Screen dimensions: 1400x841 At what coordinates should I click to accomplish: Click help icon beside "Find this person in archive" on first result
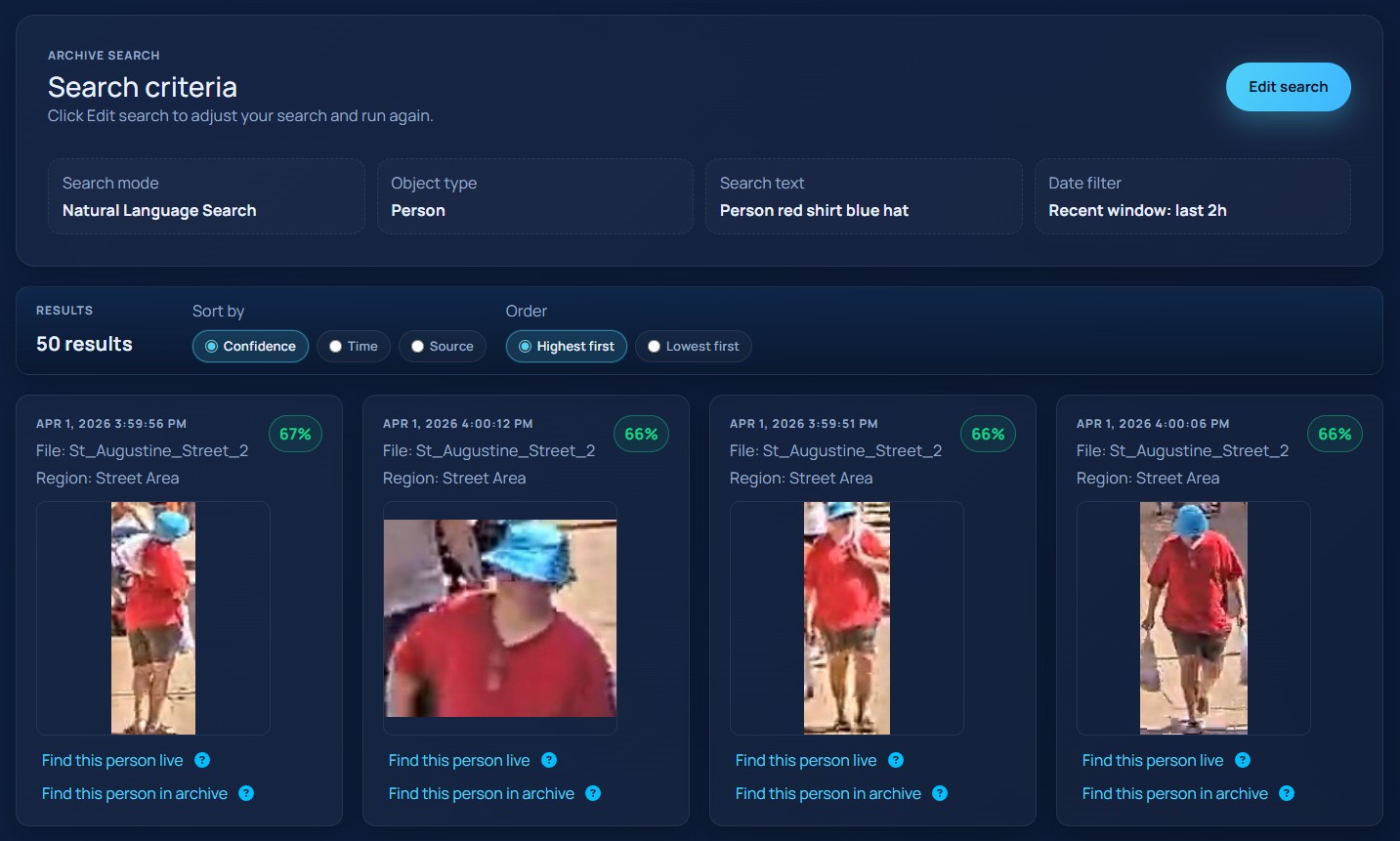click(246, 793)
